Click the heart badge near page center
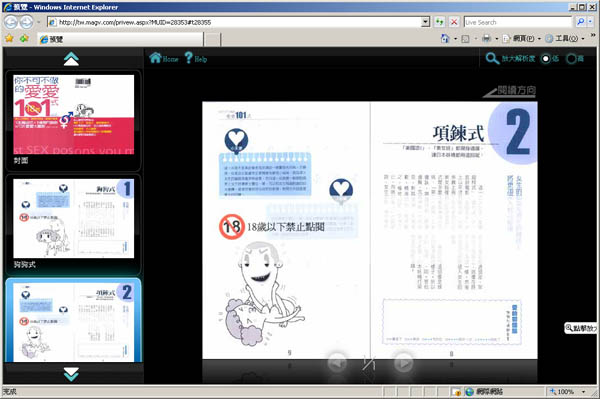600x399 pixels. point(341,191)
